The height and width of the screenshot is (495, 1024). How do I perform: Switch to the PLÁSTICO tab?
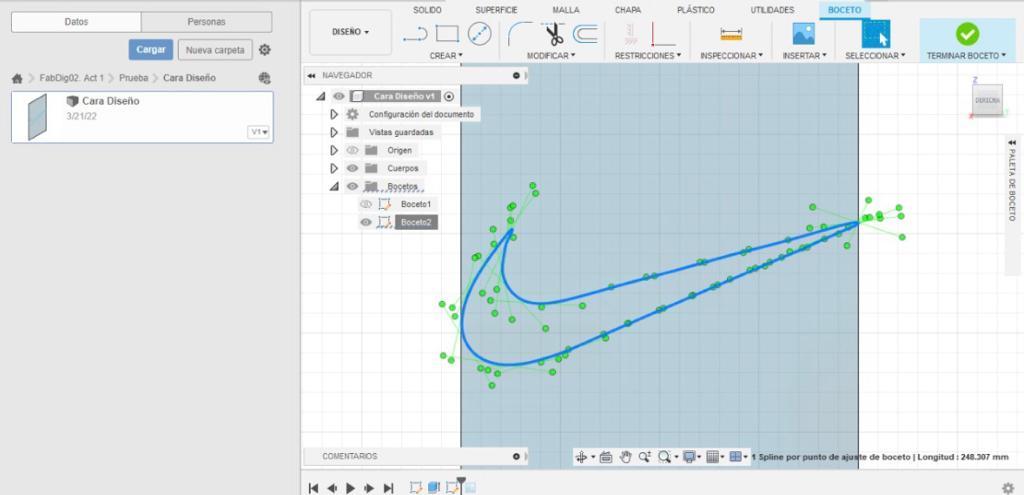696,10
